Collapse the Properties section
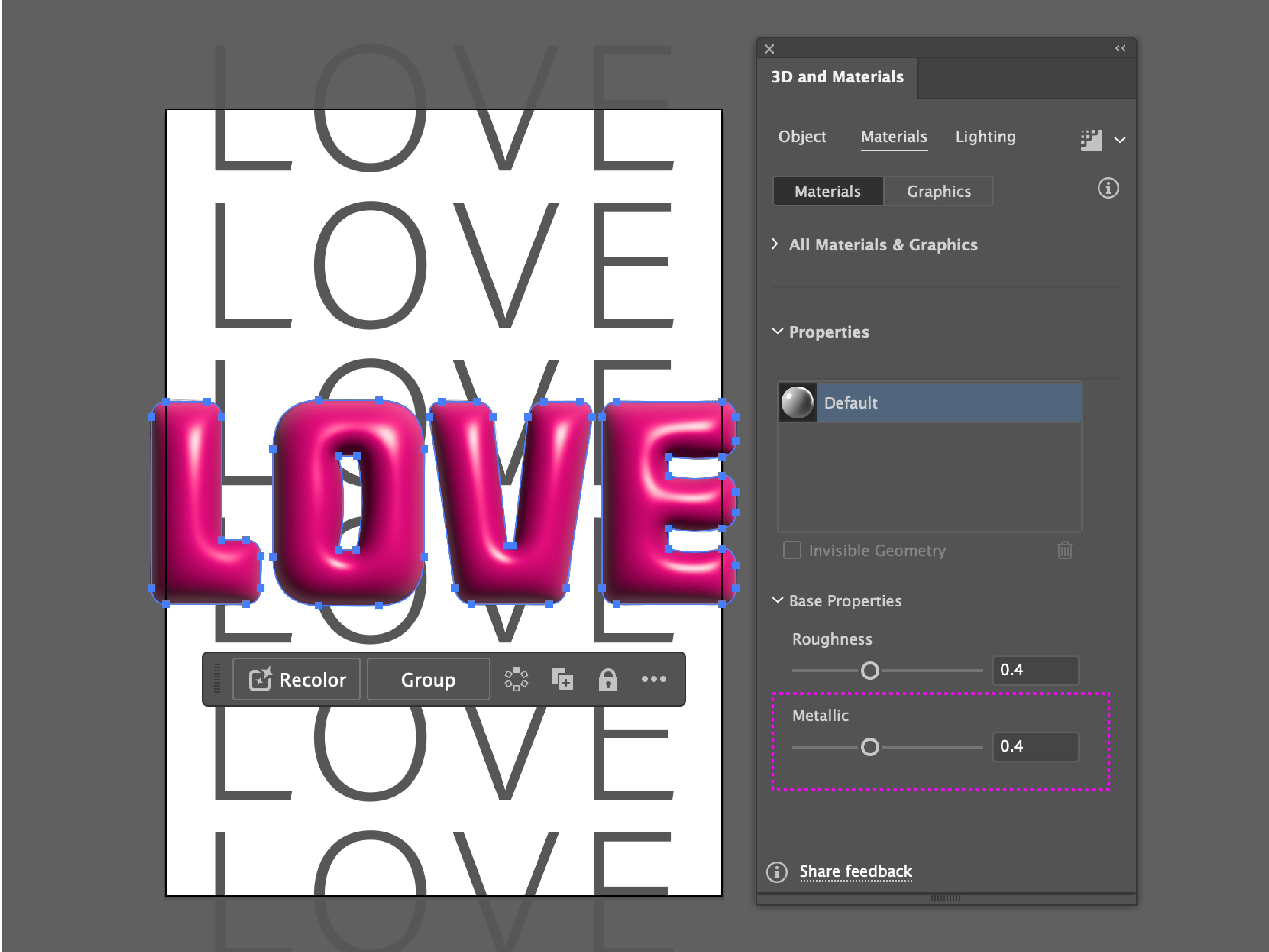1269x952 pixels. pyautogui.click(x=777, y=331)
